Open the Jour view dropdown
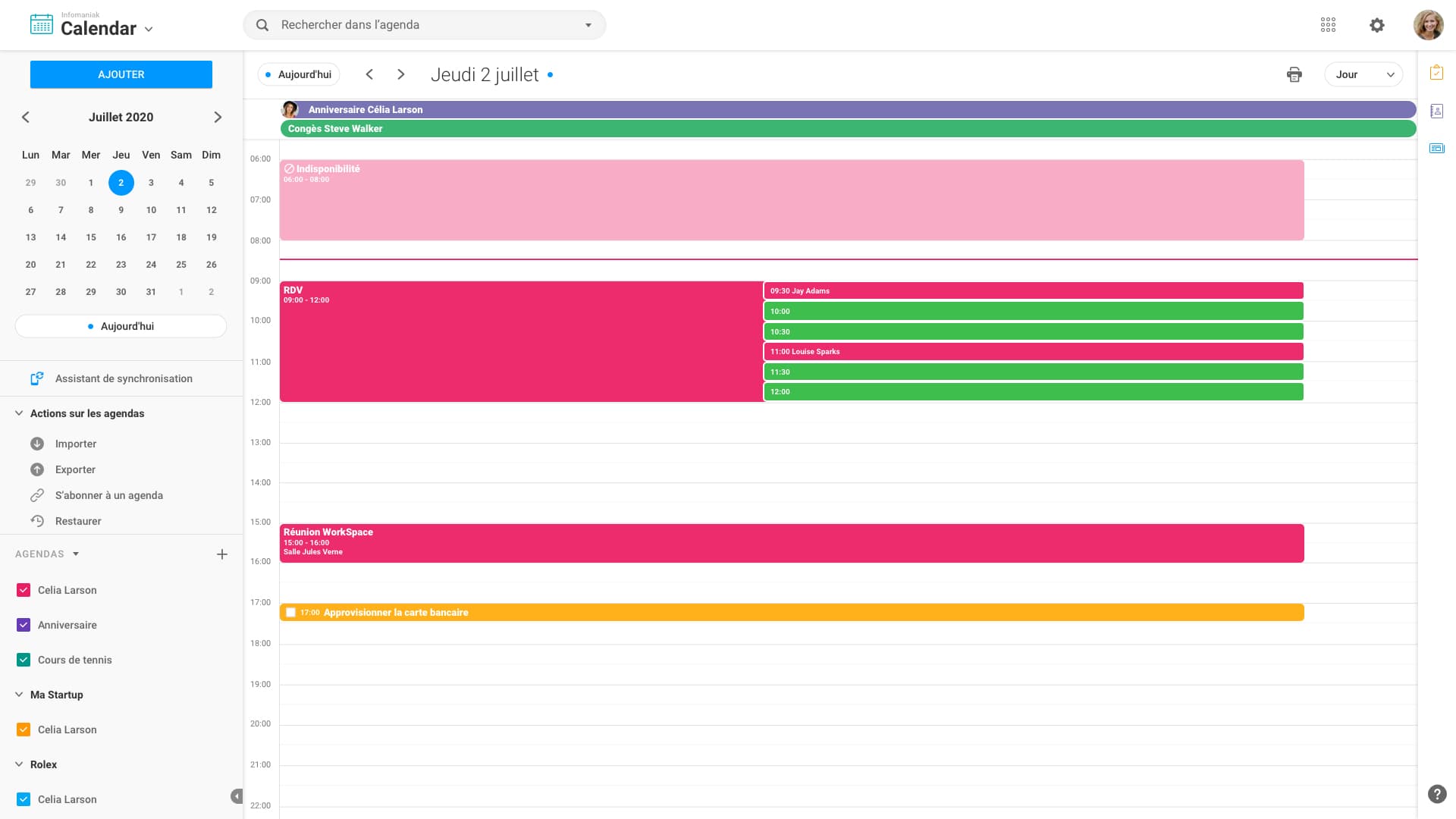 [x=1363, y=74]
